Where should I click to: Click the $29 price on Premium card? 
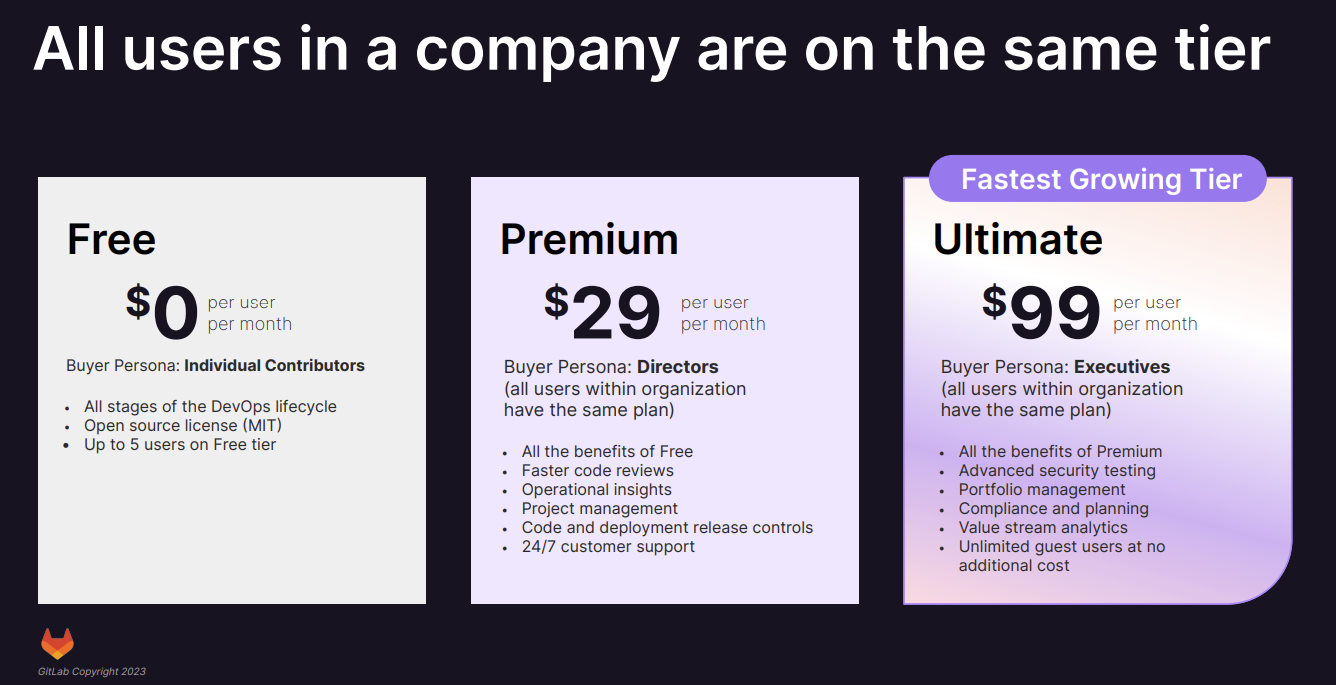603,312
